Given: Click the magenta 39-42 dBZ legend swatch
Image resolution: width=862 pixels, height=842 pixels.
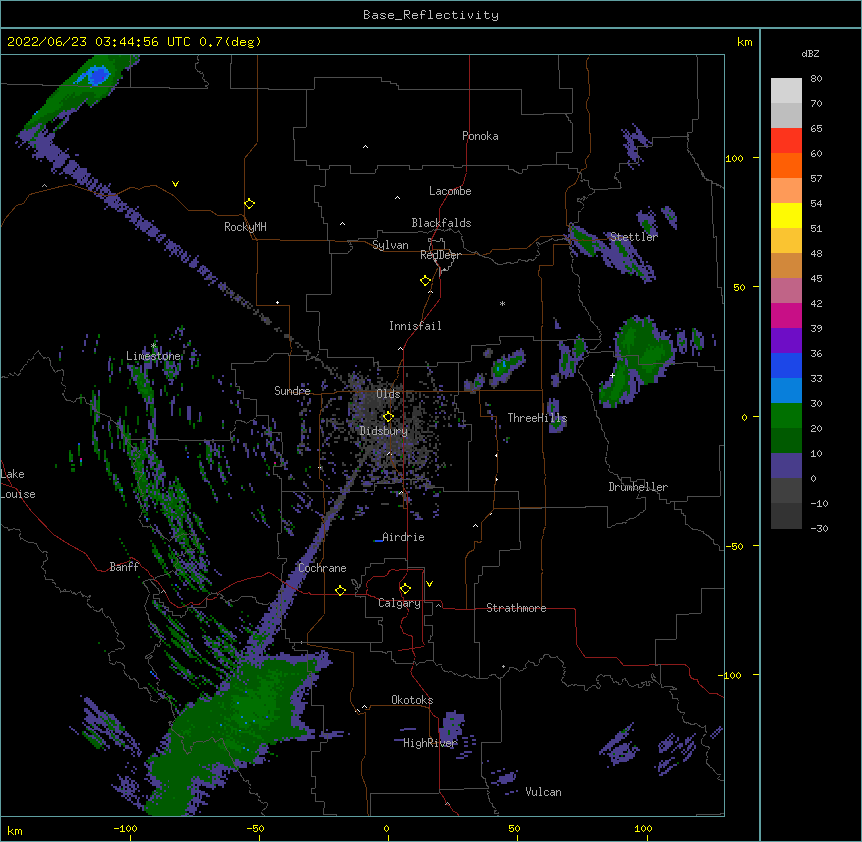Looking at the screenshot, I should (x=786, y=315).
